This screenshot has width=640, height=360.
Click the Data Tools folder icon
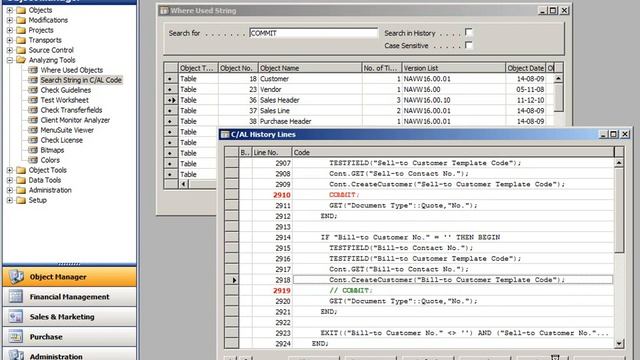21,180
